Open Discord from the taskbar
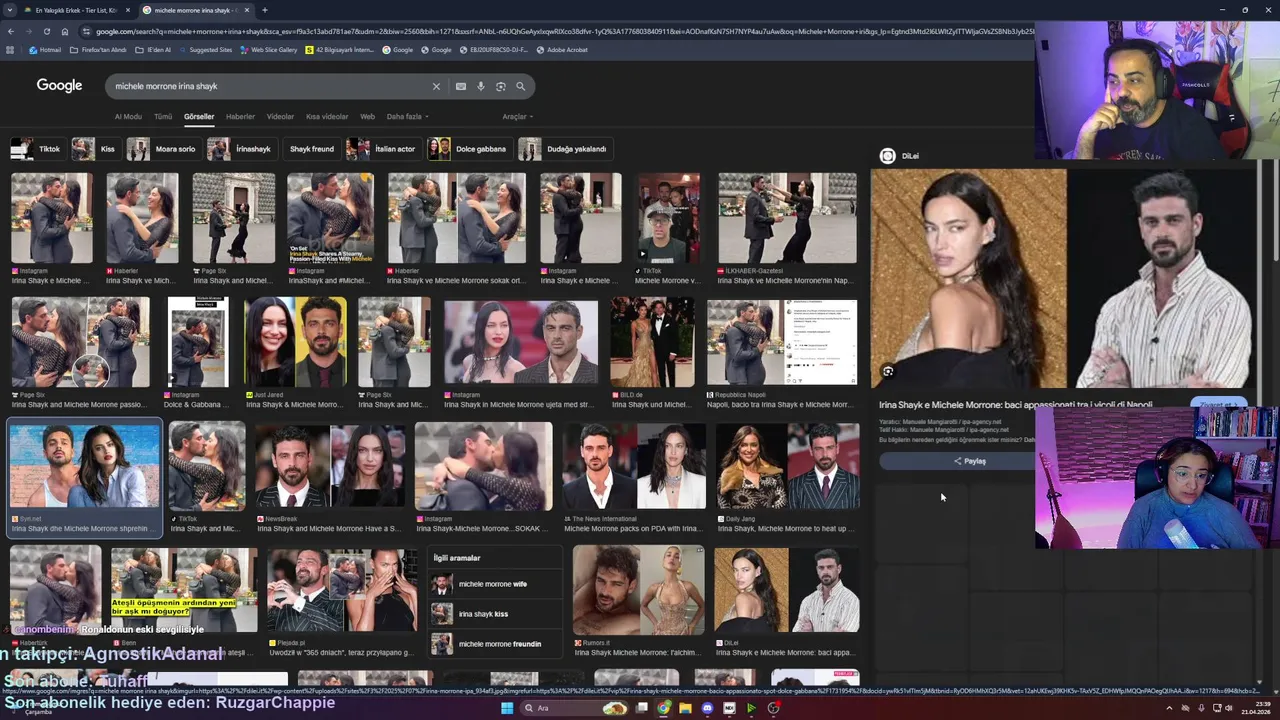Screen dimensions: 1280x720 (x=707, y=708)
